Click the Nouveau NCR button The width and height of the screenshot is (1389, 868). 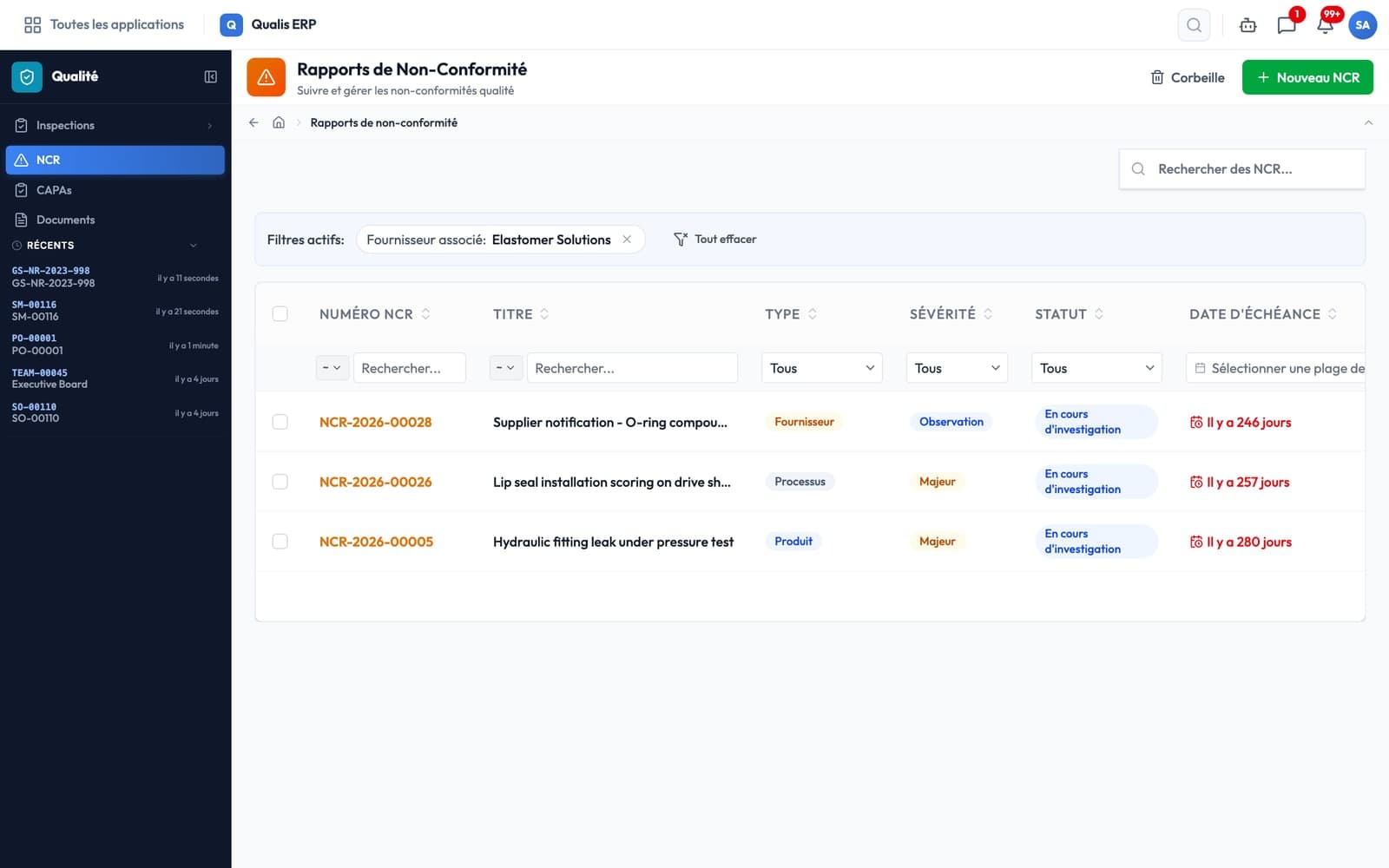(x=1307, y=77)
